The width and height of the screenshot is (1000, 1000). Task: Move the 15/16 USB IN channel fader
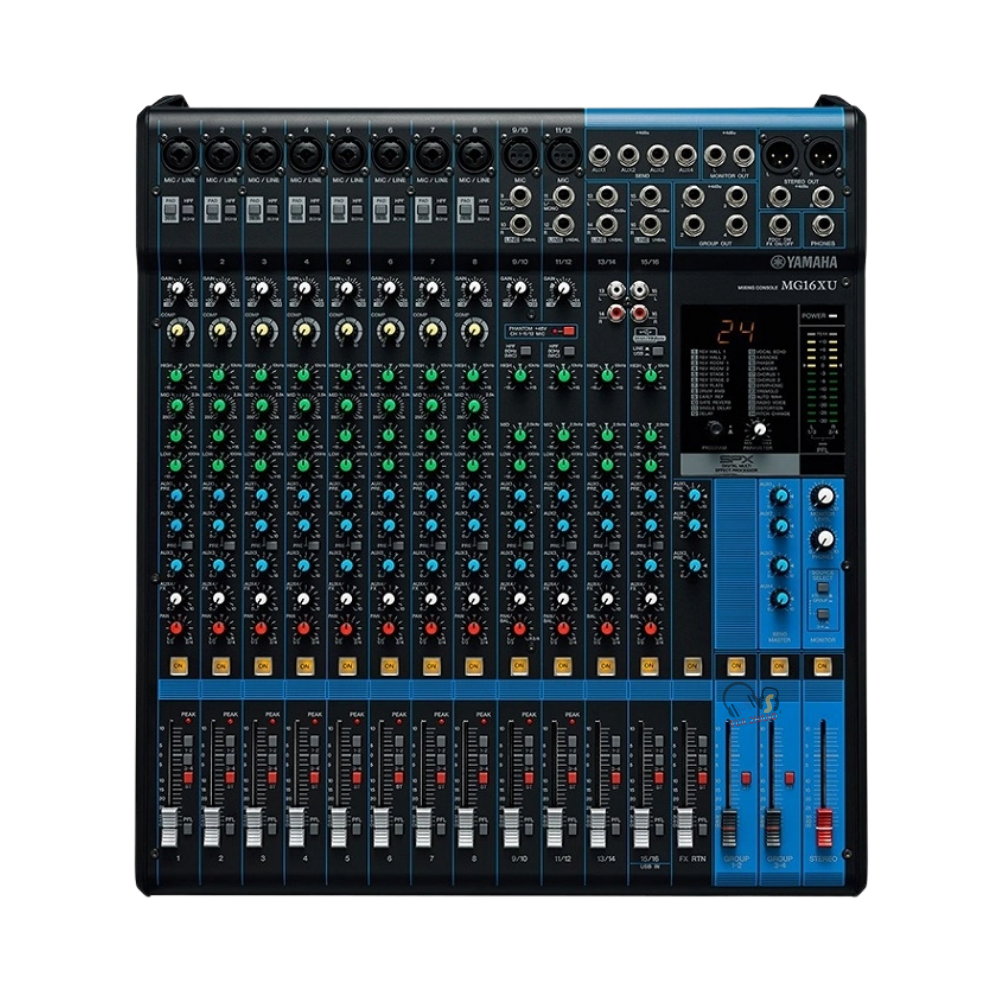tap(641, 827)
